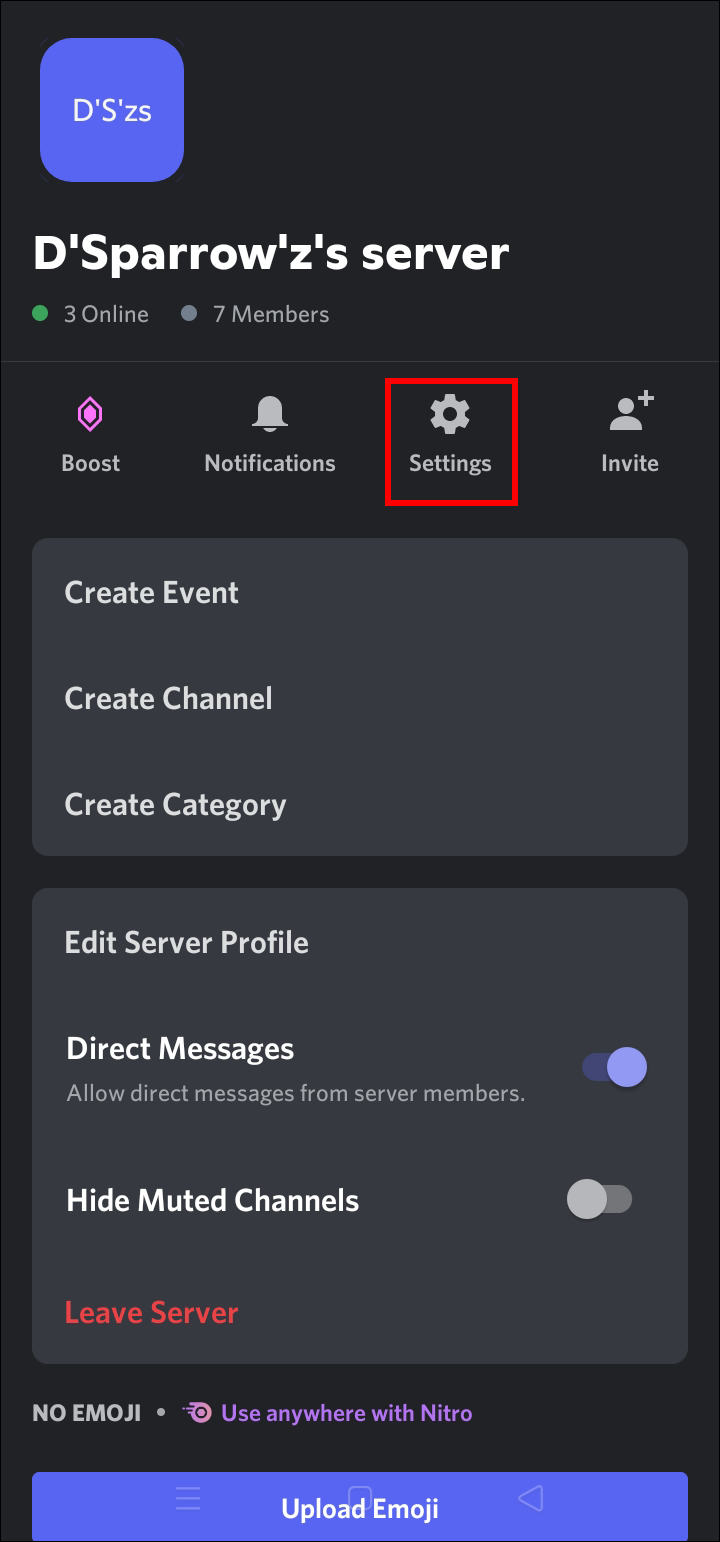Screen dimensions: 720x1542
Task: Tap Android recent apps navigation icon
Action: pyautogui.click(x=188, y=1498)
